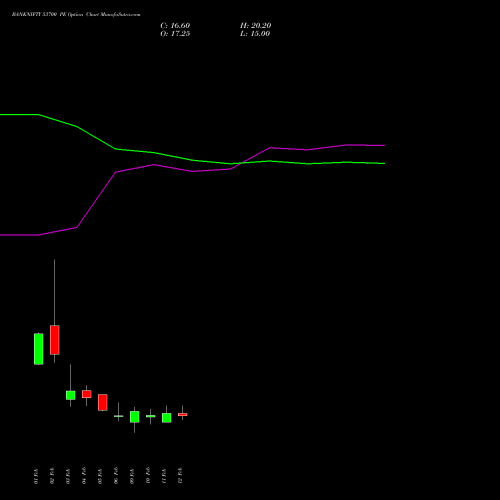Click the 09 Feb date label
The image size is (500, 500).
132,476
